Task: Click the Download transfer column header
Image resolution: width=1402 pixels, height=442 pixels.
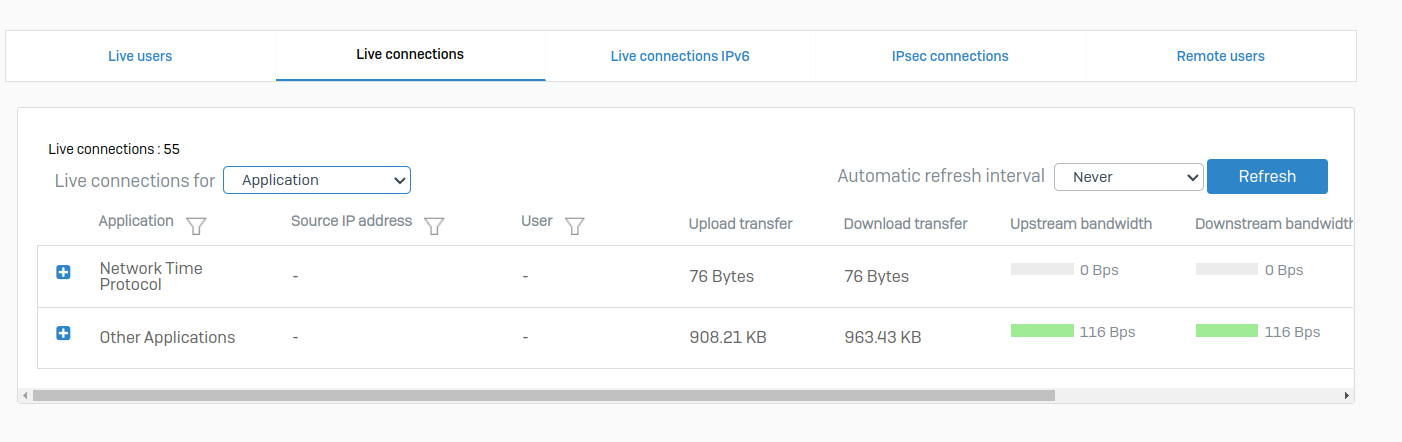Action: 905,224
